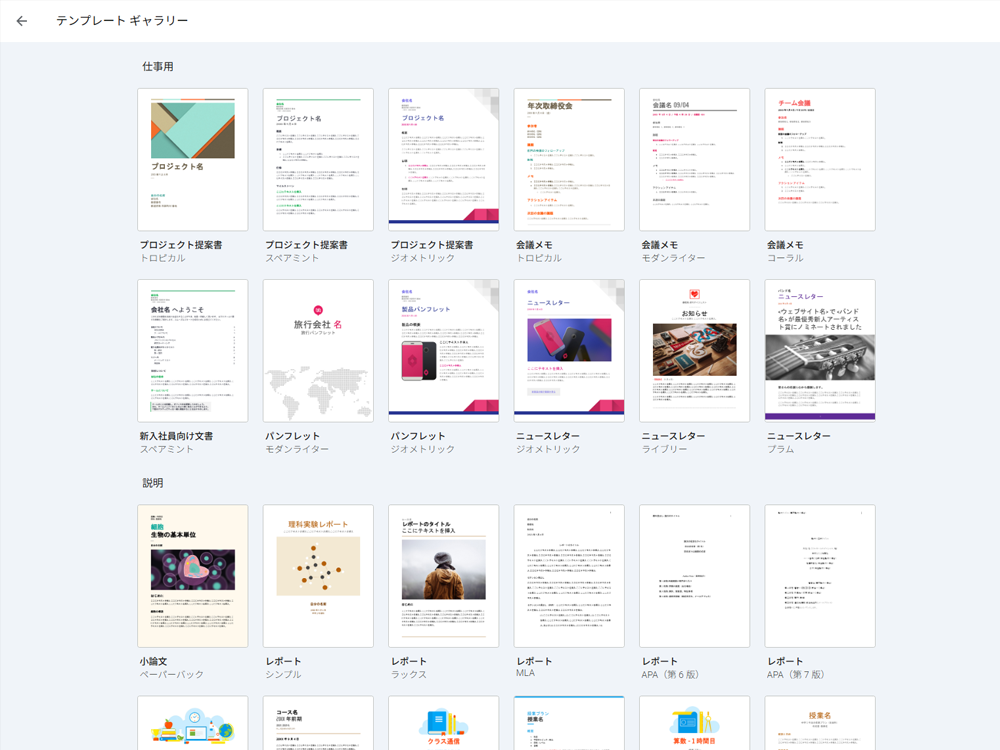The height and width of the screenshot is (750, 1000).
Task: Click the 新入社員向け文書 label
Action: [x=177, y=436]
